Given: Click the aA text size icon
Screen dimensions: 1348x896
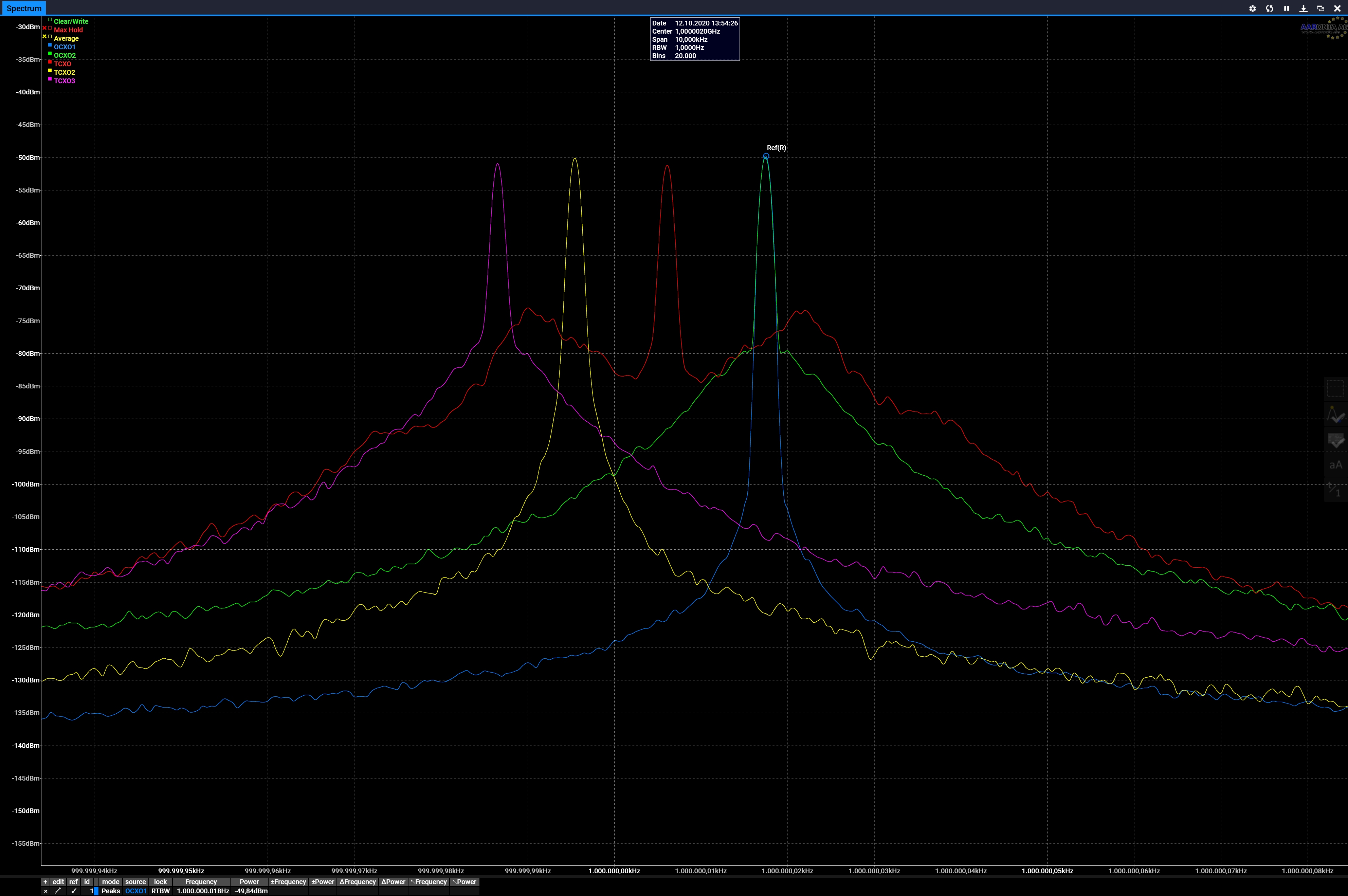Looking at the screenshot, I should 1335,464.
